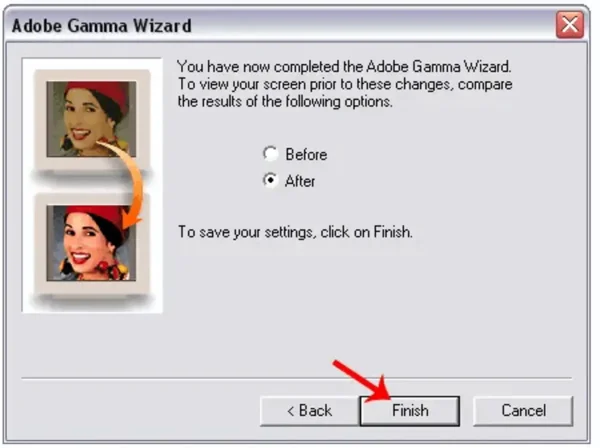Click the wizard completion message paragraph
The height and width of the screenshot is (448, 600).
(x=344, y=84)
